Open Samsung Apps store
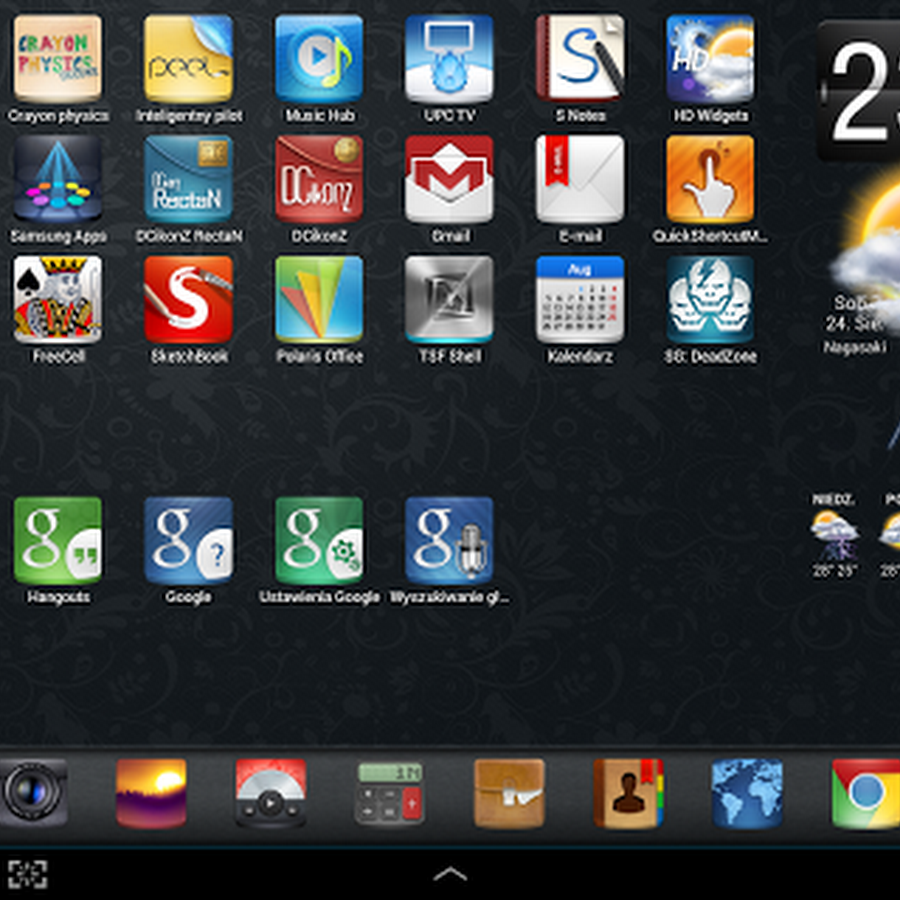Image resolution: width=900 pixels, height=900 pixels. tap(57, 179)
